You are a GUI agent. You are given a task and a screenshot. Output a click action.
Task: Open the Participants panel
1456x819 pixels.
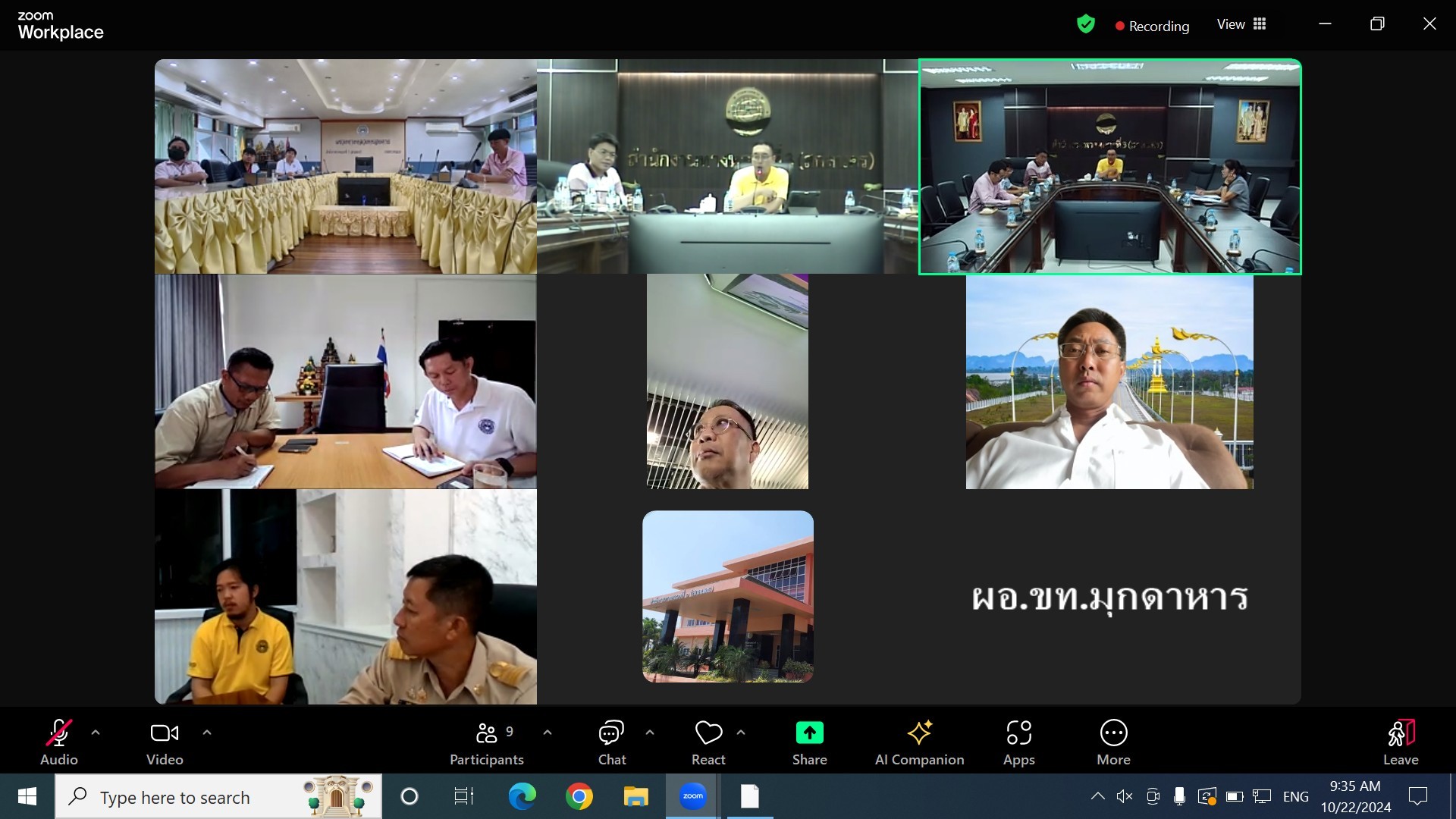coord(486,742)
